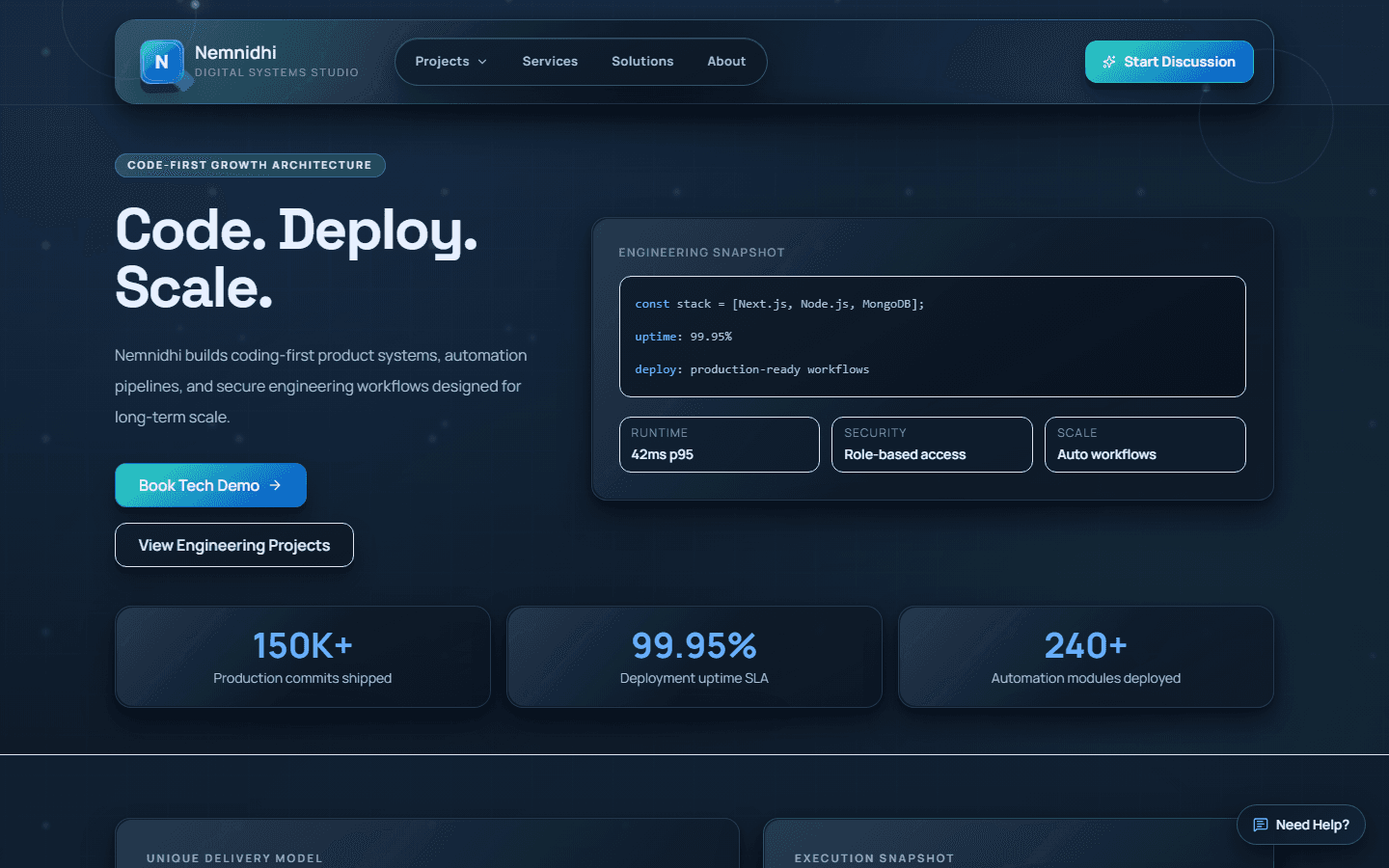Click the sparkle icon in Start Discussion
Viewport: 1389px width, 868px height.
(x=1109, y=62)
